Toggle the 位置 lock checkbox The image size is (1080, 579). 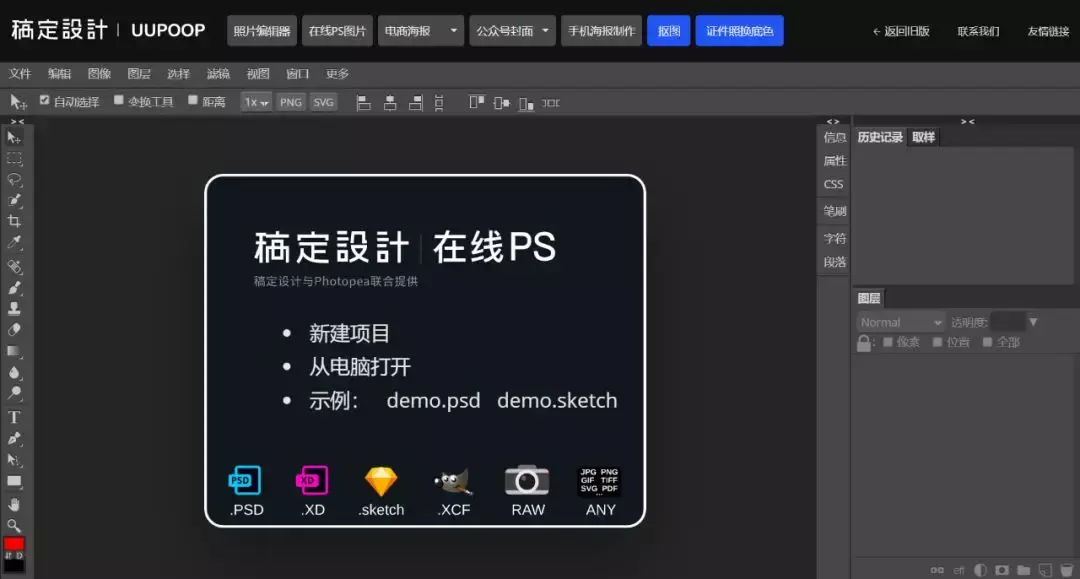[x=937, y=341]
